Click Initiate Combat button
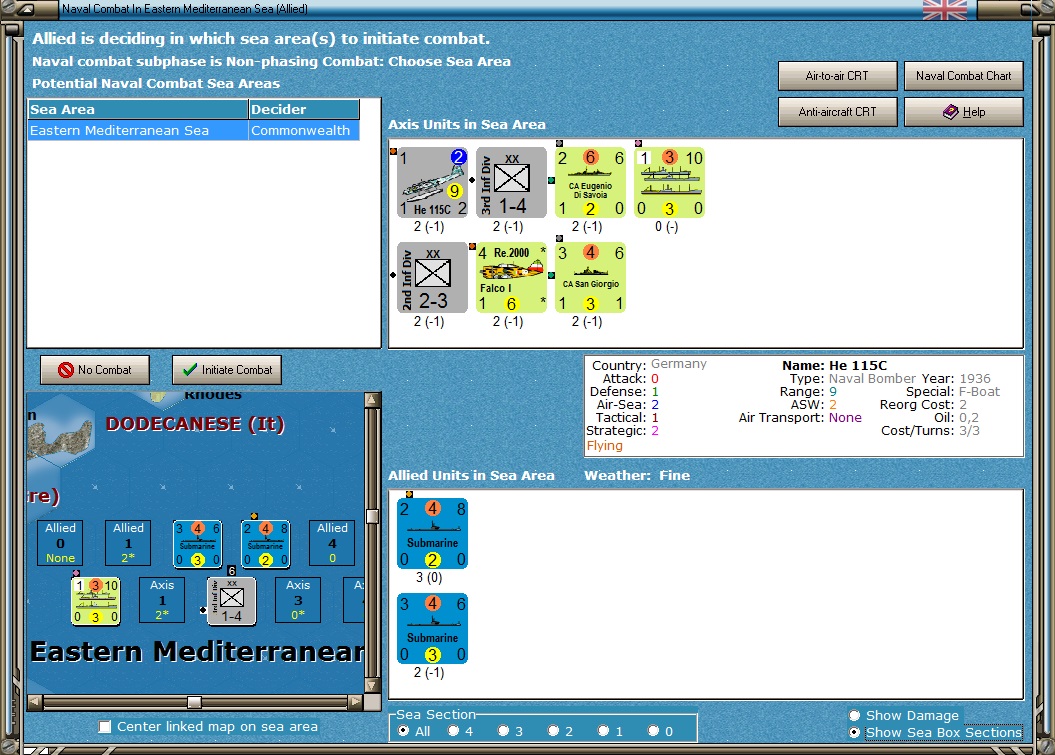This screenshot has height=755, width=1055. click(227, 369)
